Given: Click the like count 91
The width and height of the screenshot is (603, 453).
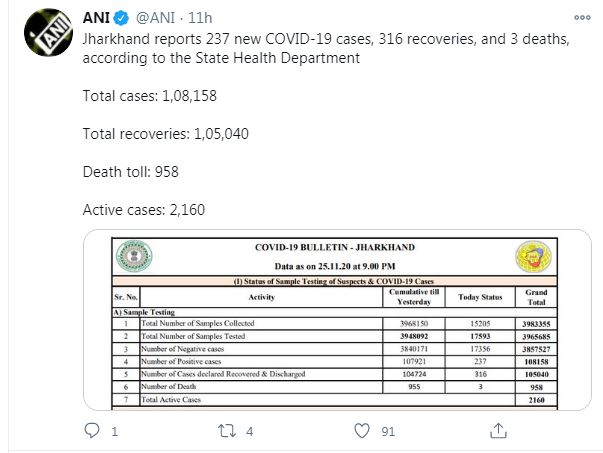Looking at the screenshot, I should tap(388, 432).
